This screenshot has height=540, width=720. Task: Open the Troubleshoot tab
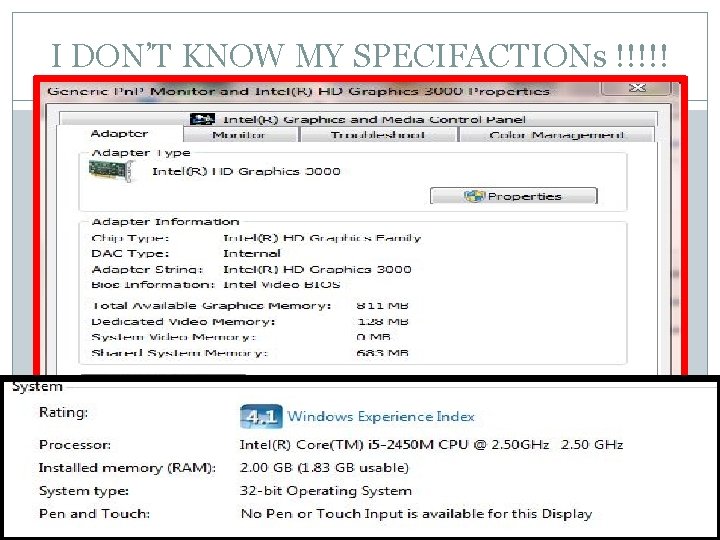(378, 135)
